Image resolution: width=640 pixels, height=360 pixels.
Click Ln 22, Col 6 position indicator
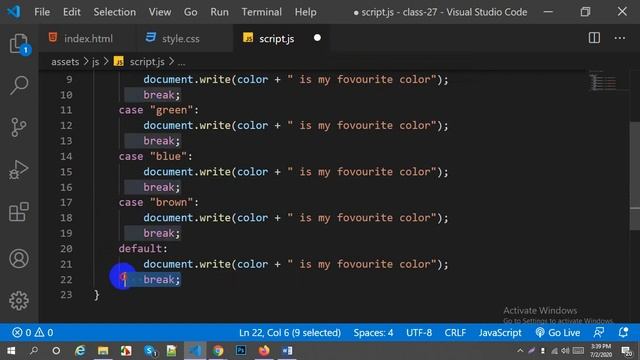pos(290,333)
